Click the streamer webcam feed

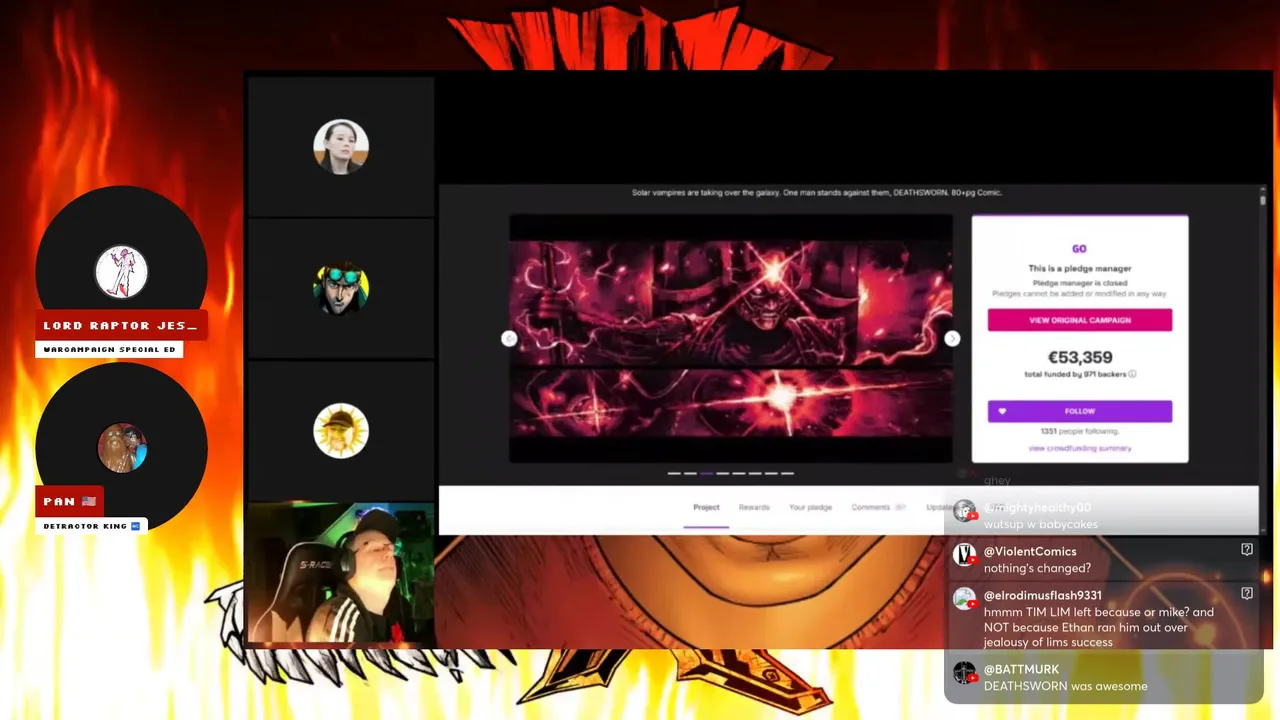click(341, 573)
